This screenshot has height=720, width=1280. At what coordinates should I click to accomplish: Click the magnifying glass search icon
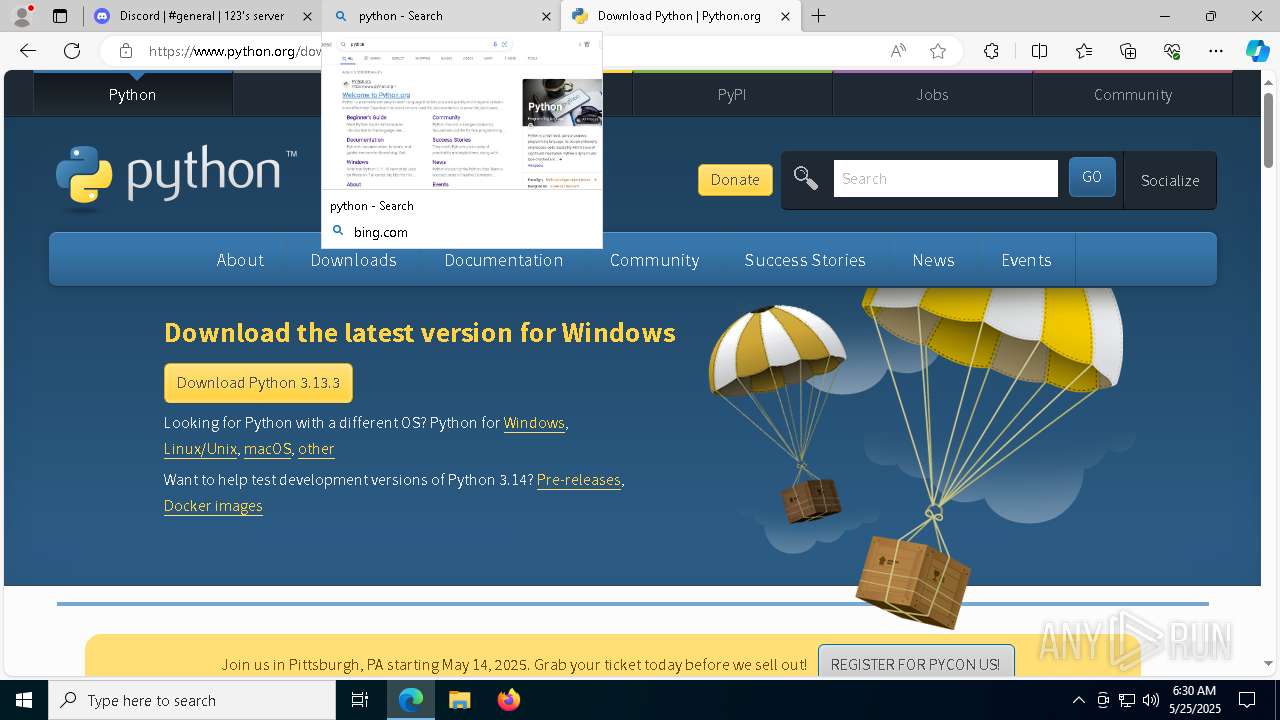point(806,179)
